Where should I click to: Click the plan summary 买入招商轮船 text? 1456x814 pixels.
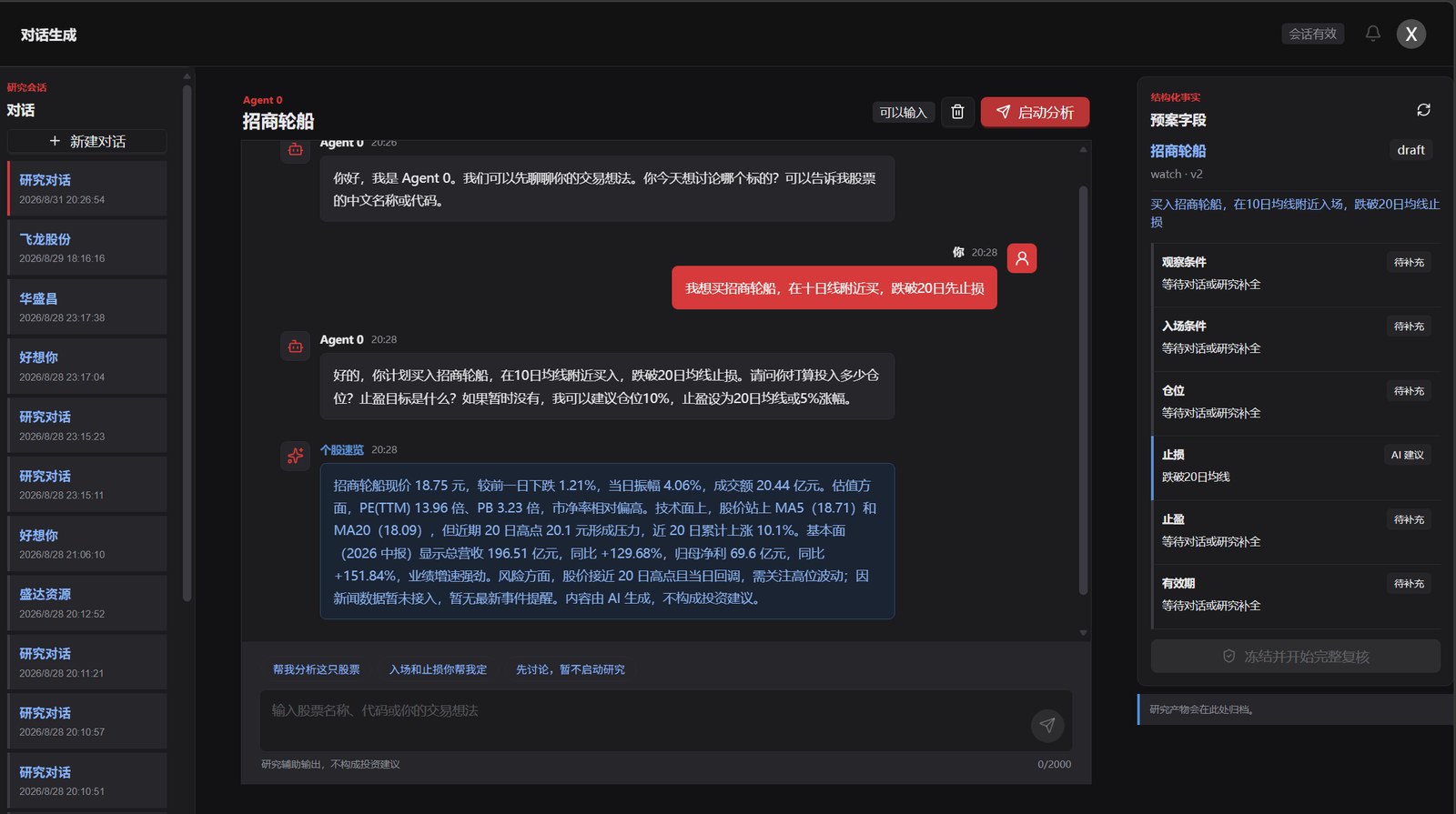point(1295,213)
